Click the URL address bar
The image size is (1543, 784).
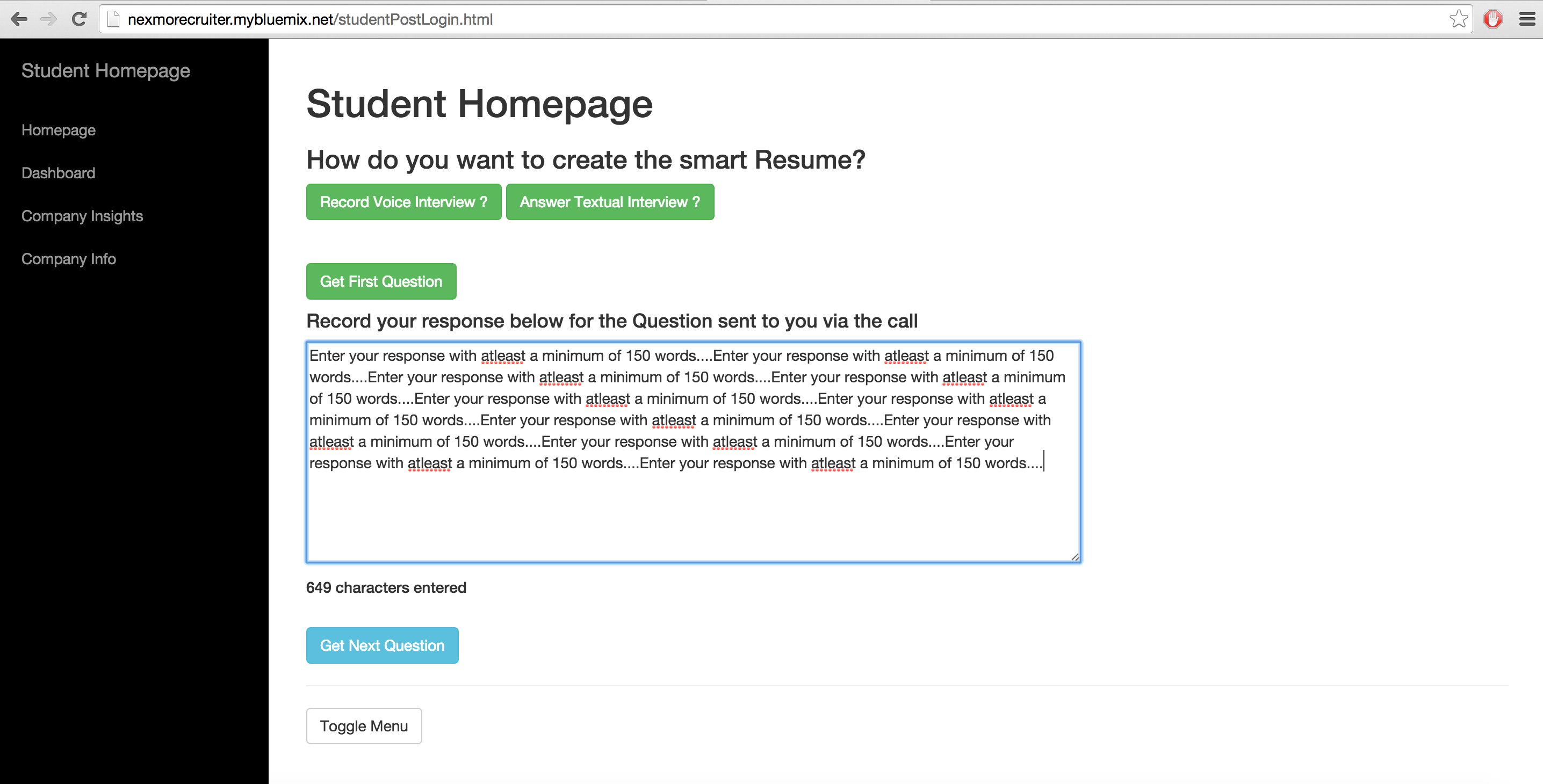[778, 19]
